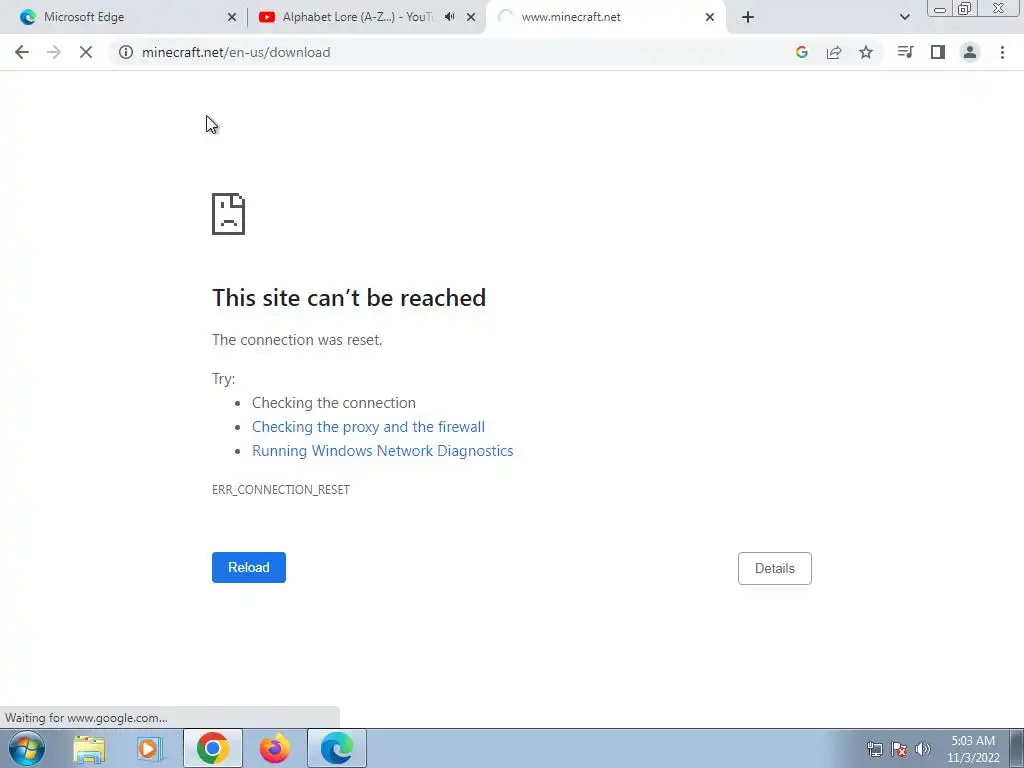This screenshot has height=768, width=1024.
Task: Switch to Alphabet Lore YouTube tab
Action: click(x=367, y=17)
